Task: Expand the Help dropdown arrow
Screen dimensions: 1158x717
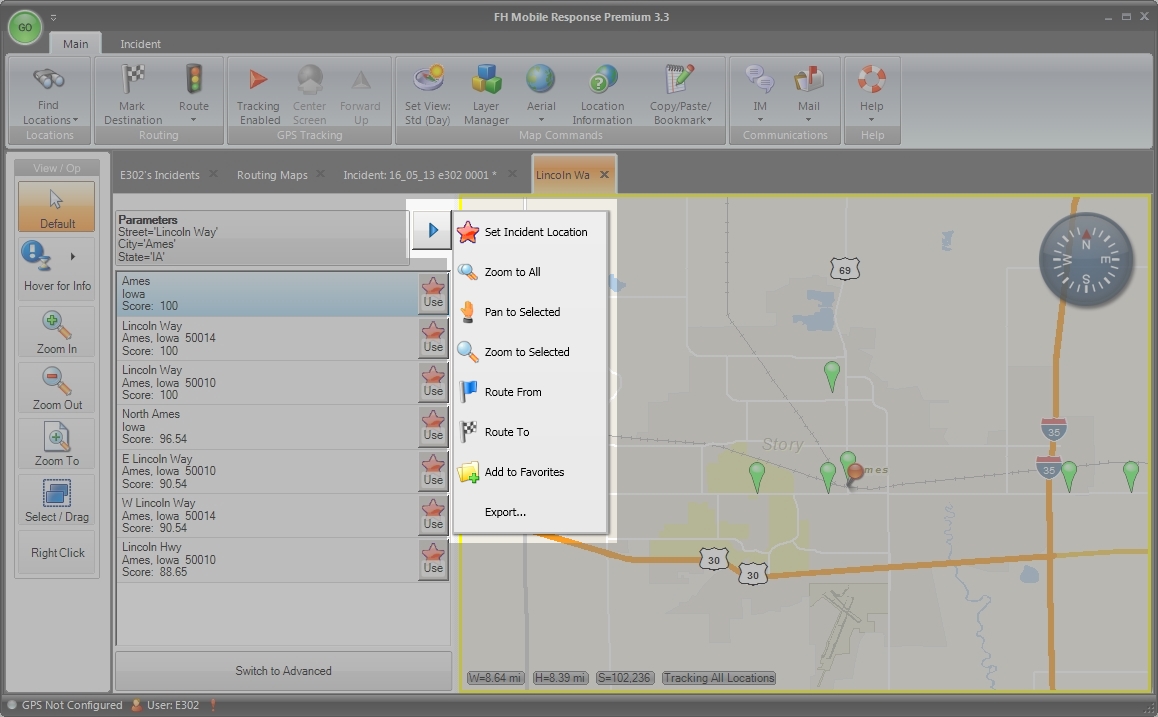Action: 871,120
